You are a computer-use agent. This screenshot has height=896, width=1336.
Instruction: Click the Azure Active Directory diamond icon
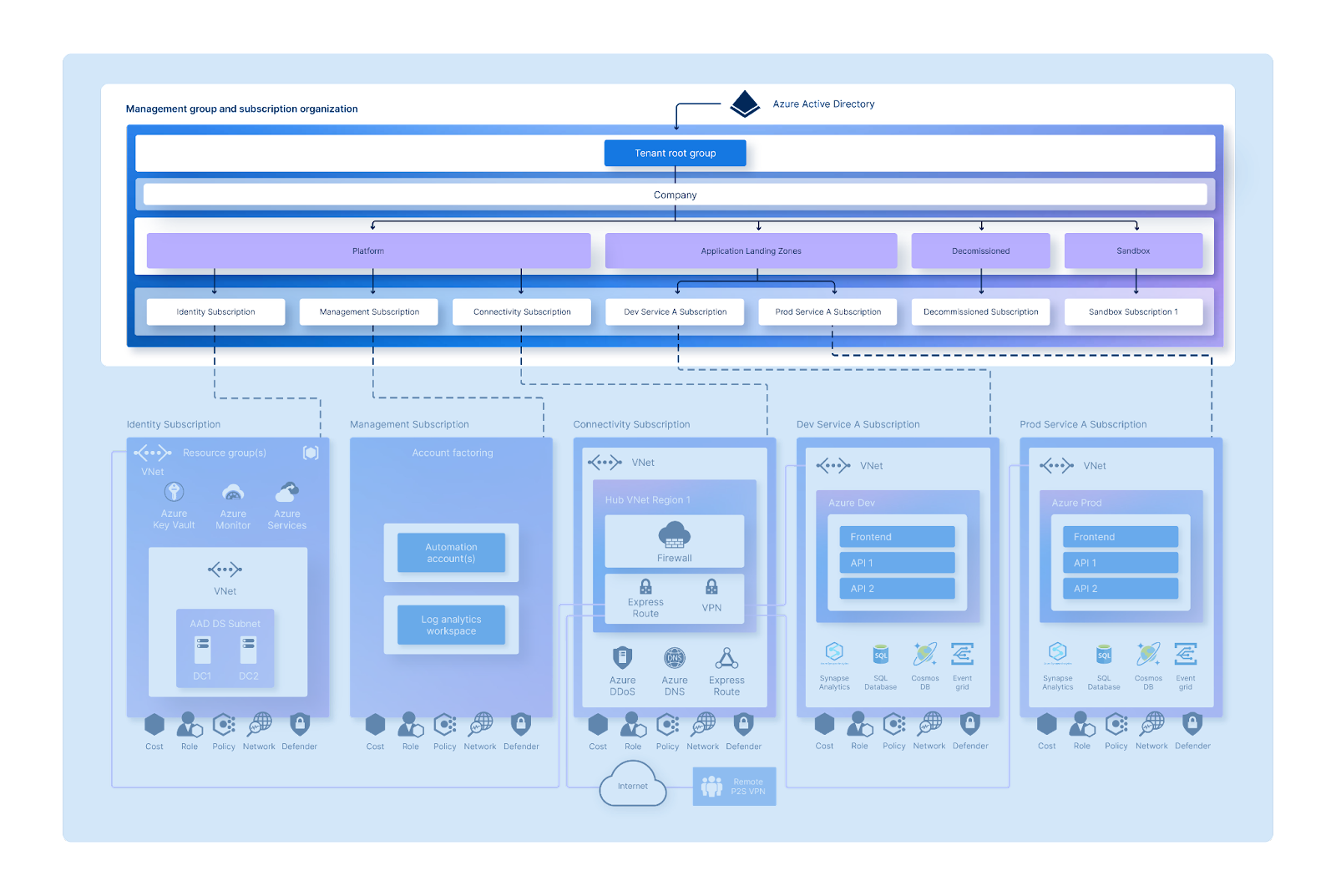click(745, 104)
